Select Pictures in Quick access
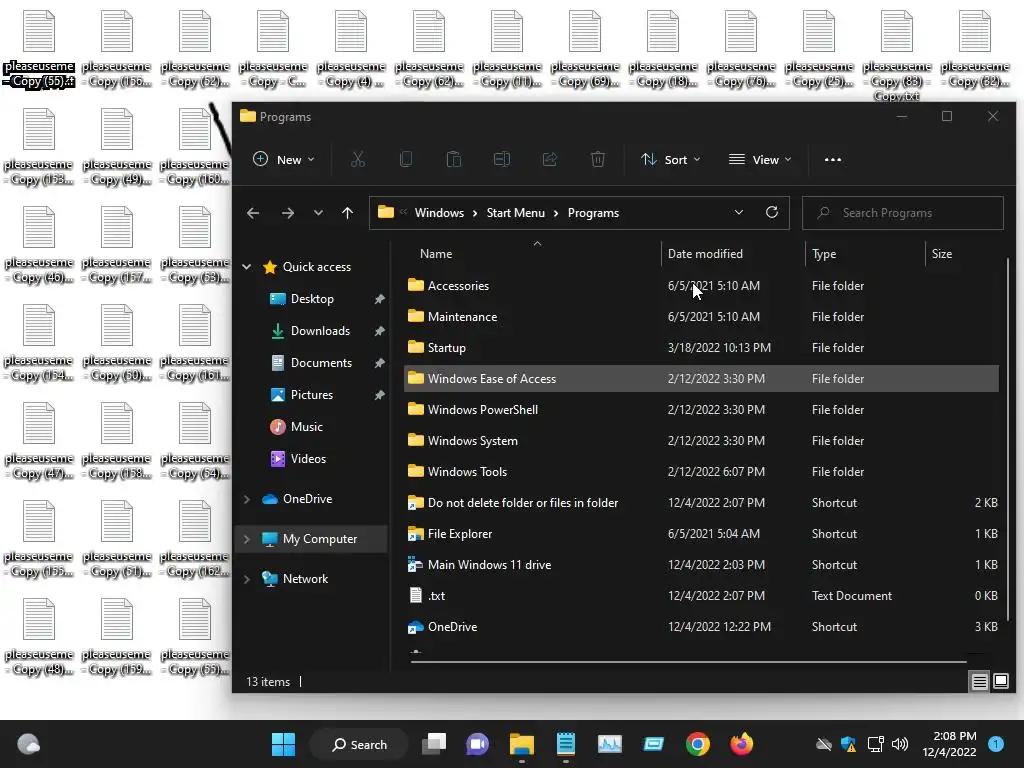1024x768 pixels. click(x=312, y=395)
